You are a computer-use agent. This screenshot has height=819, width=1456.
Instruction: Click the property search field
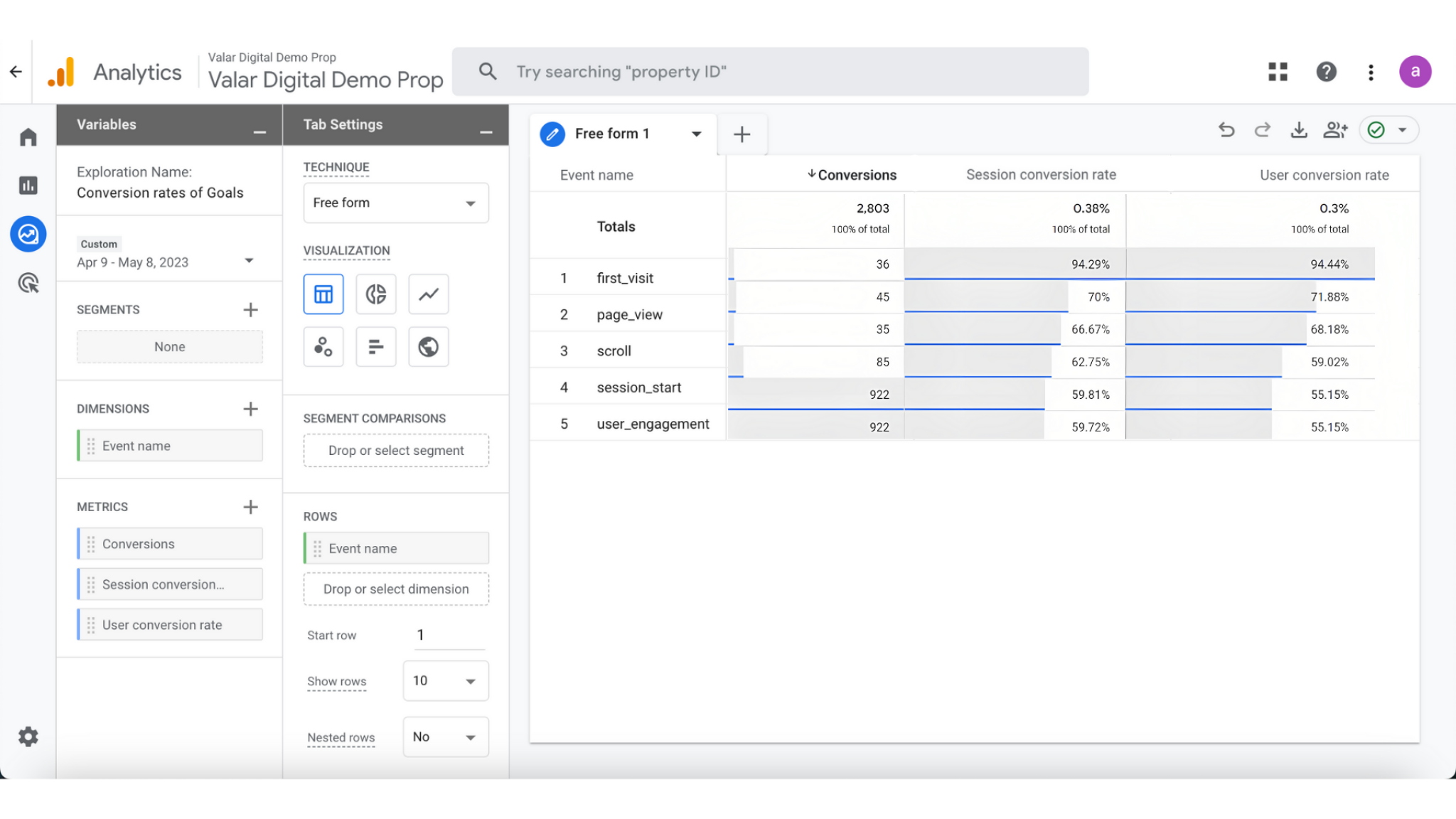(782, 72)
